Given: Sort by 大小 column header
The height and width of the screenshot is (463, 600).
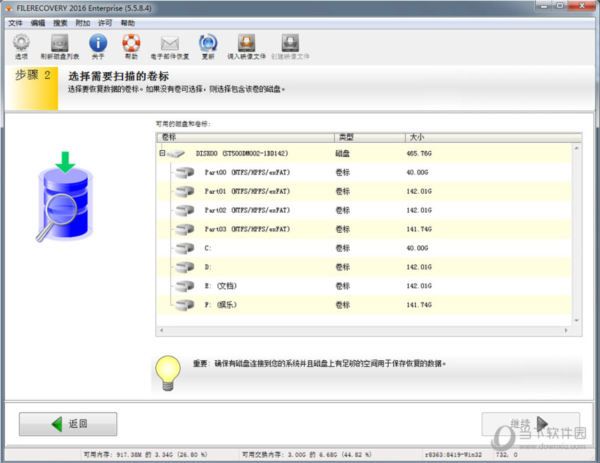Looking at the screenshot, I should pos(494,137).
